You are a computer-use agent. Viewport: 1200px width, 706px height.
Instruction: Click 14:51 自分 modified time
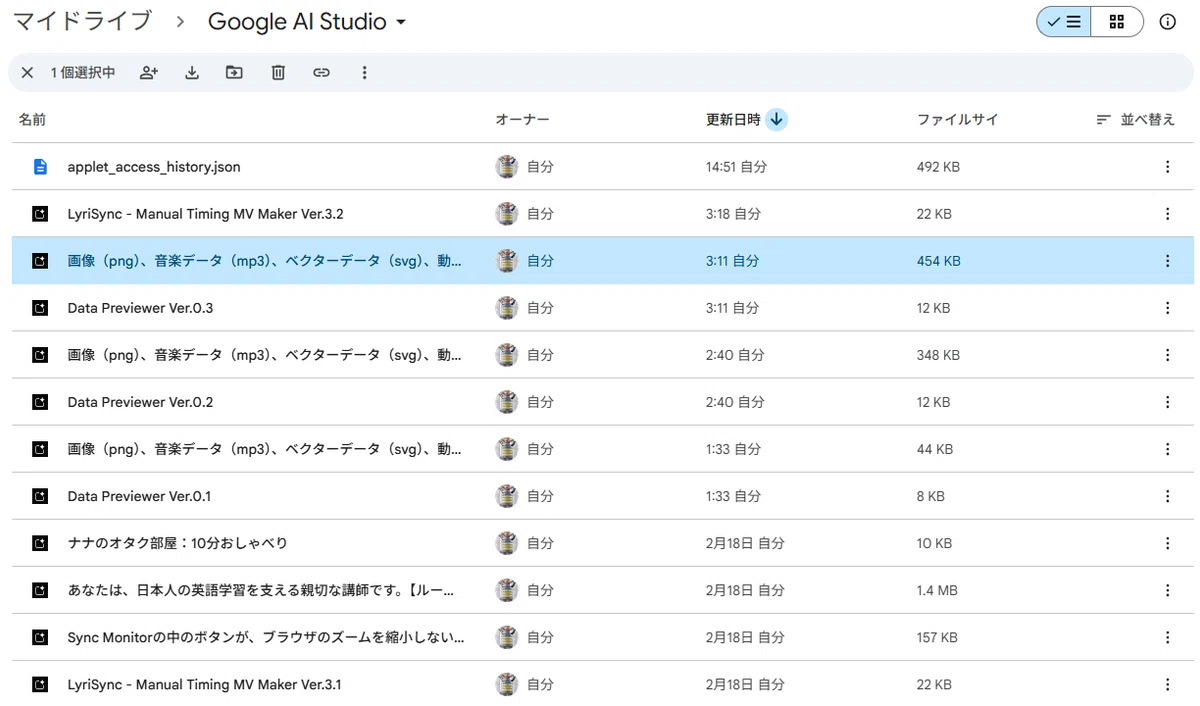pyautogui.click(x=736, y=167)
